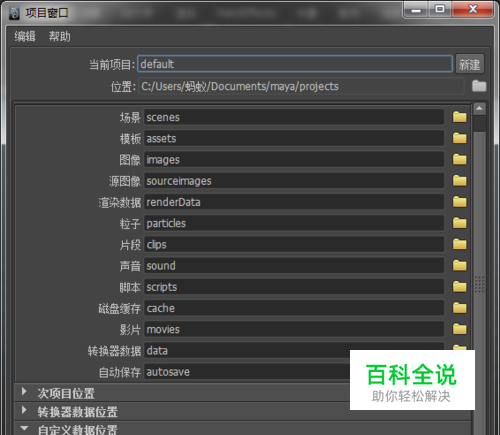The width and height of the screenshot is (500, 435).
Task: Browse folder for clips path
Action: [x=459, y=244]
